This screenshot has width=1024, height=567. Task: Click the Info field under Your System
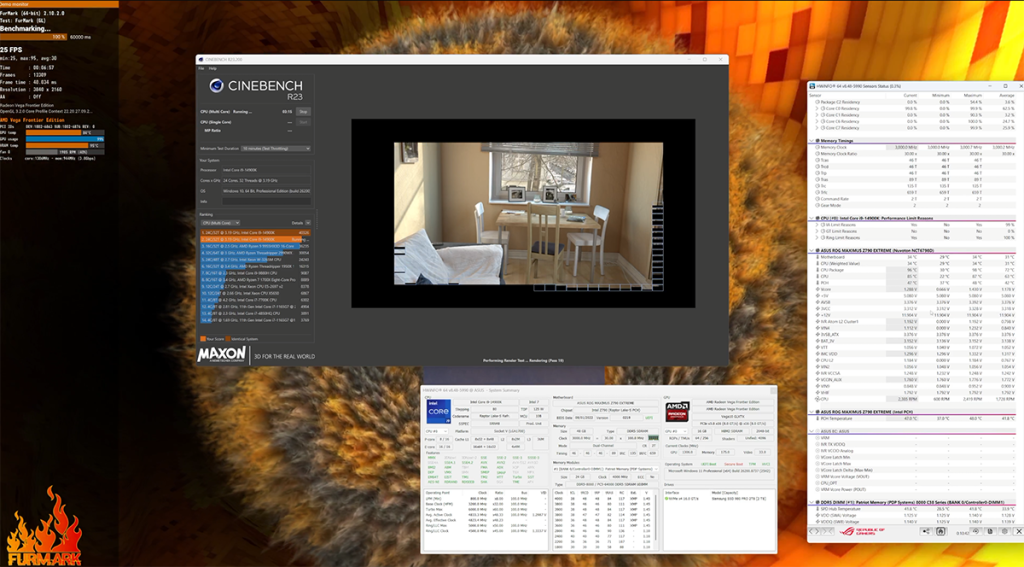click(266, 202)
